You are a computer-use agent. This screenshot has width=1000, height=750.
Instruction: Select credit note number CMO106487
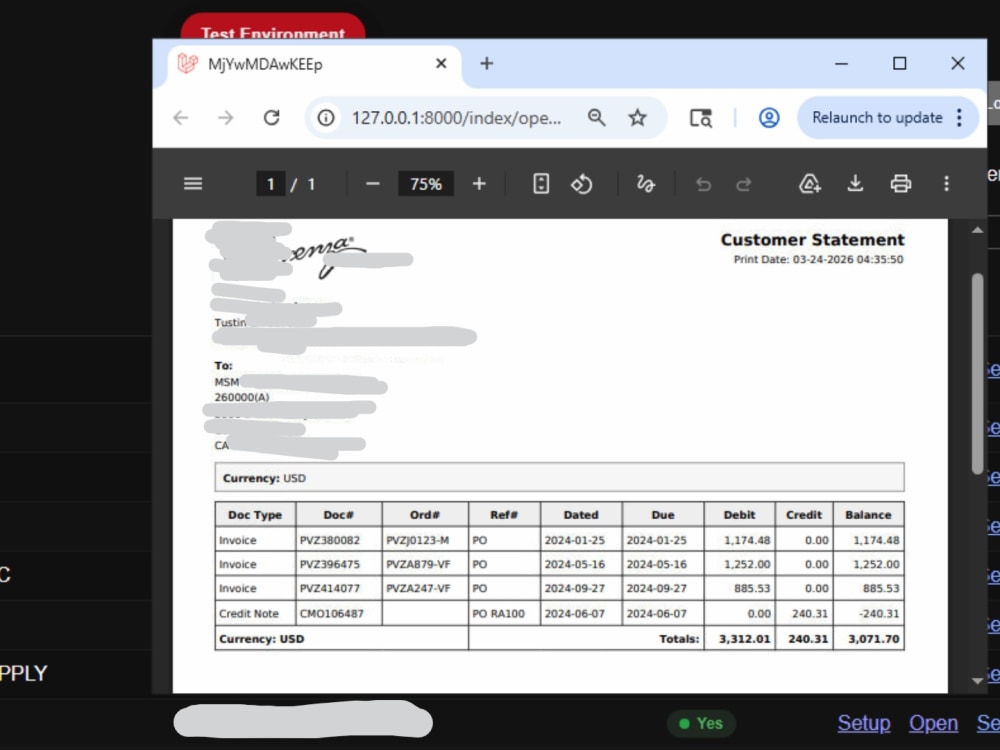(332, 614)
